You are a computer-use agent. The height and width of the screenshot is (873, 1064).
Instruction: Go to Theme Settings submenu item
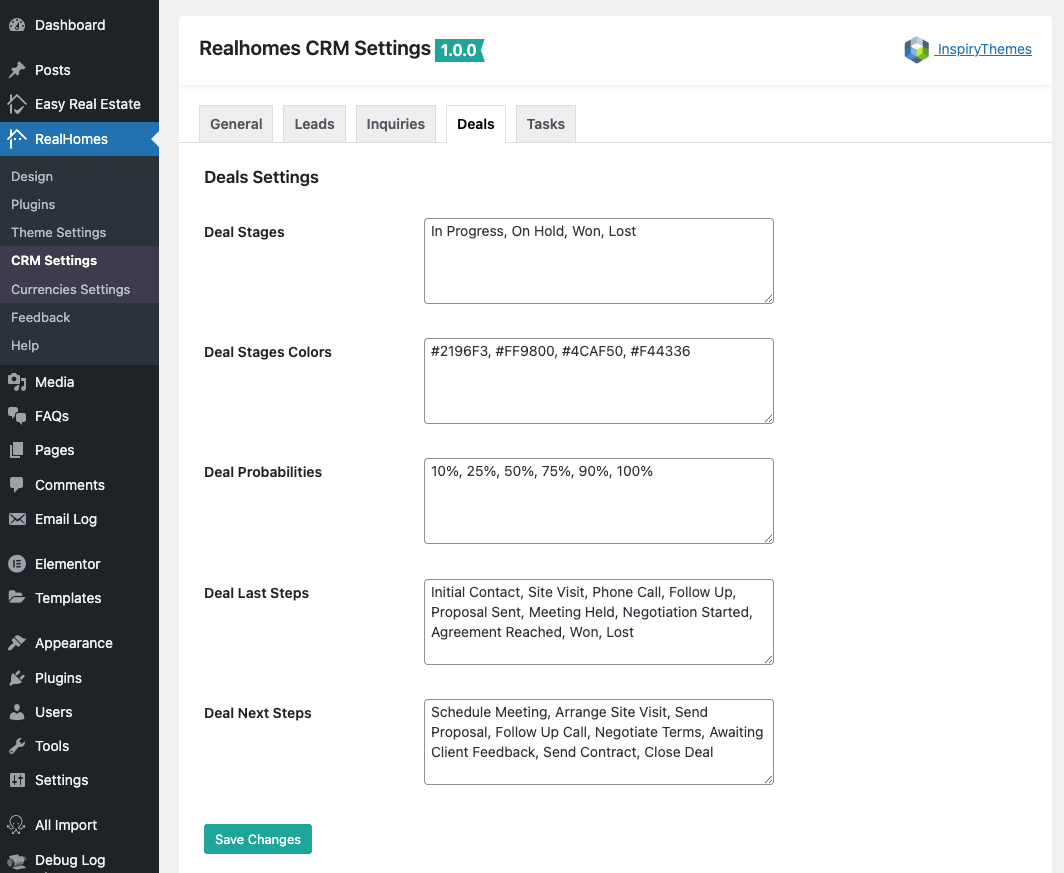pyautogui.click(x=58, y=232)
